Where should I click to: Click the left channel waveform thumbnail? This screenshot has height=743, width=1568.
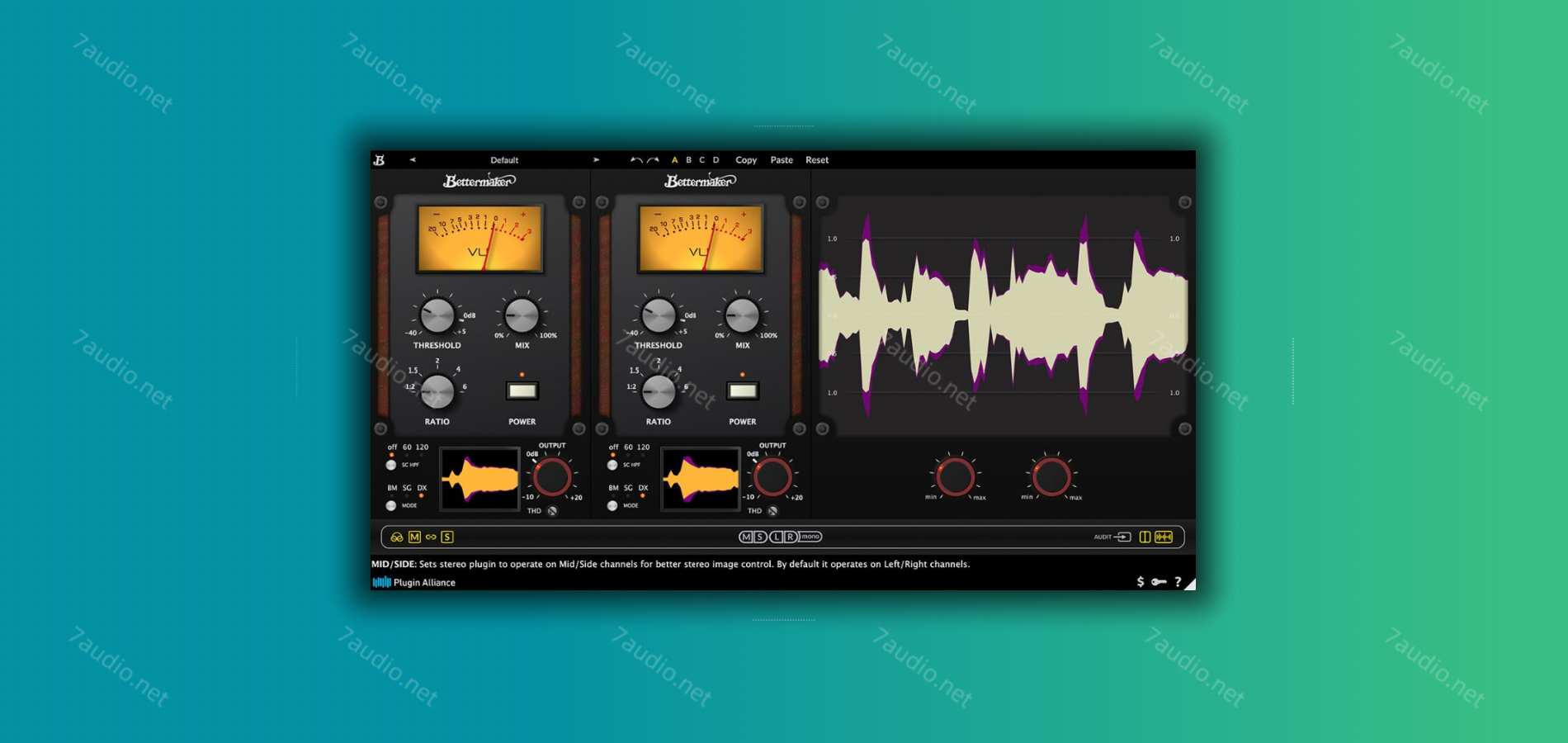[x=479, y=479]
